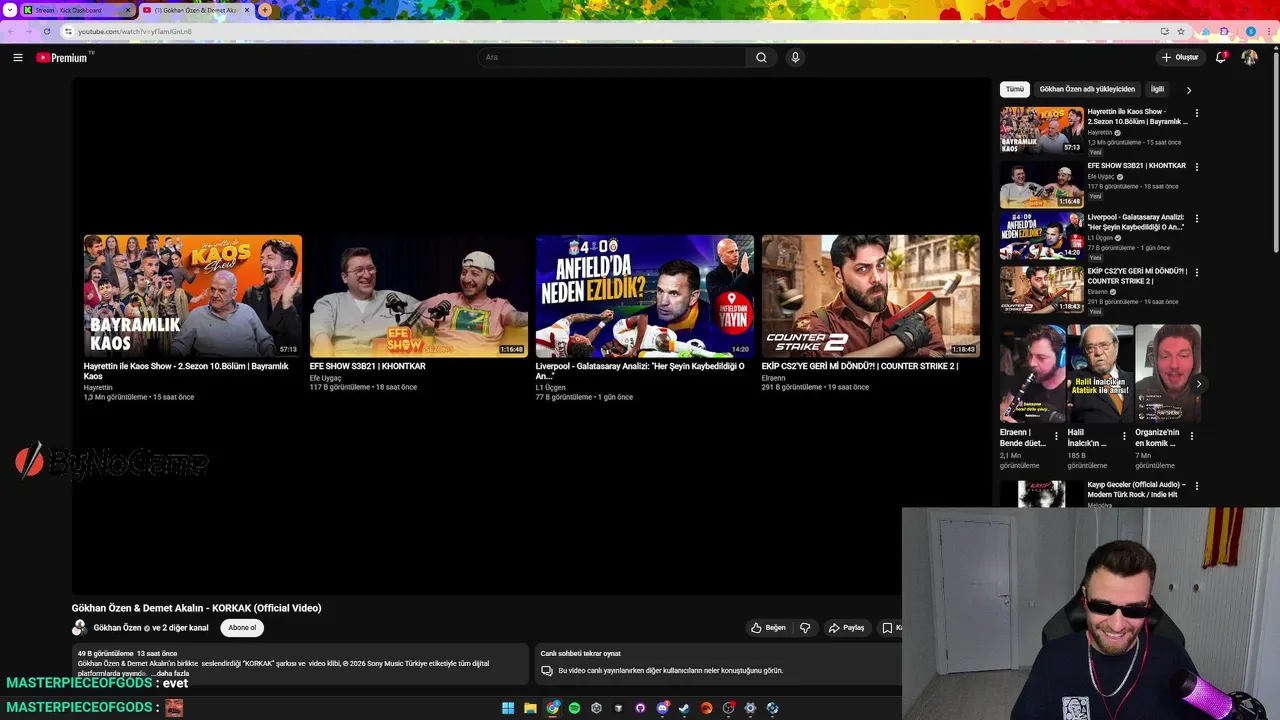The width and height of the screenshot is (1280, 720).
Task: Open Discord from taskbar
Action: click(662, 708)
